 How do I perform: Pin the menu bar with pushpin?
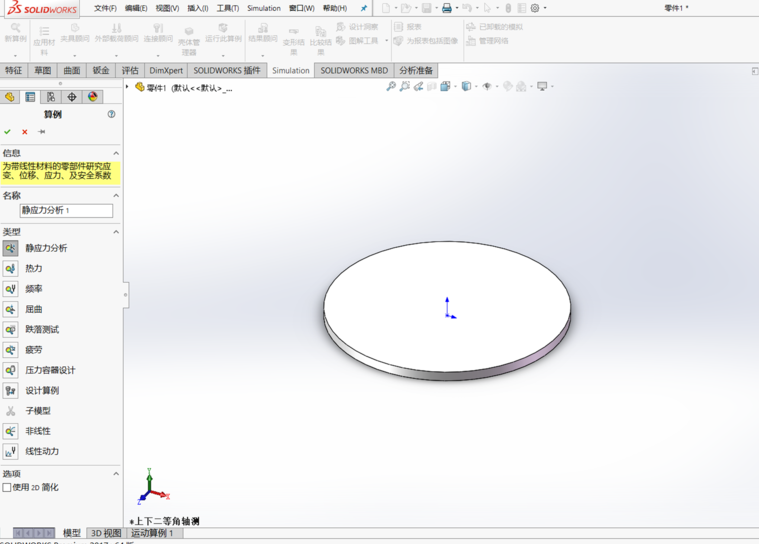(x=364, y=8)
